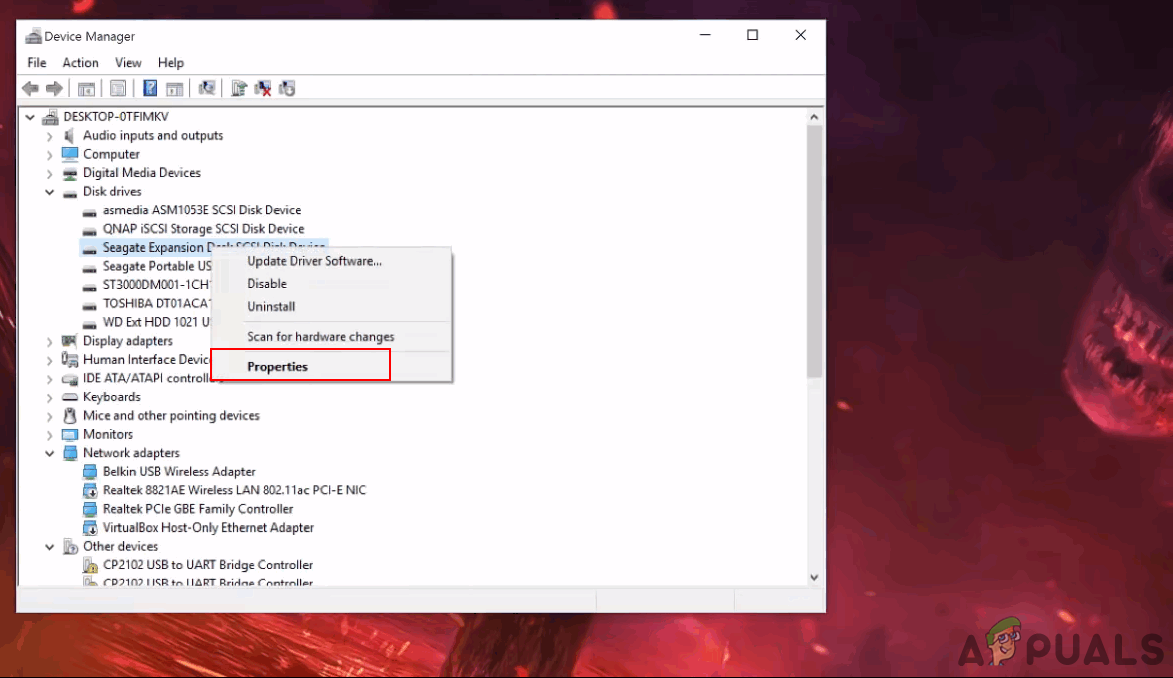The width and height of the screenshot is (1173, 678).
Task: Click the uninstall device icon with red X
Action: coord(263,89)
